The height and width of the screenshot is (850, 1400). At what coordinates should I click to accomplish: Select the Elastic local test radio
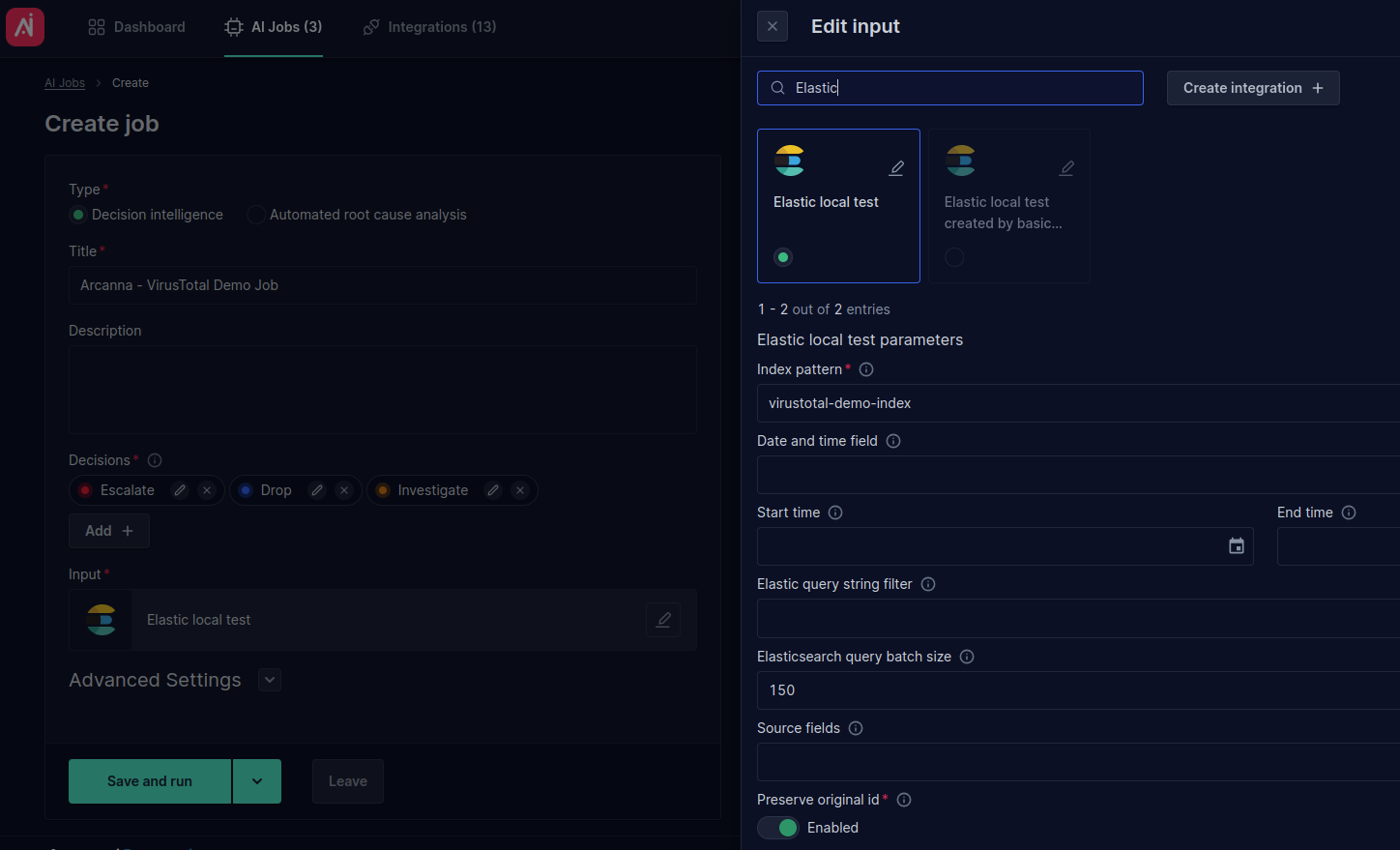pyautogui.click(x=783, y=257)
